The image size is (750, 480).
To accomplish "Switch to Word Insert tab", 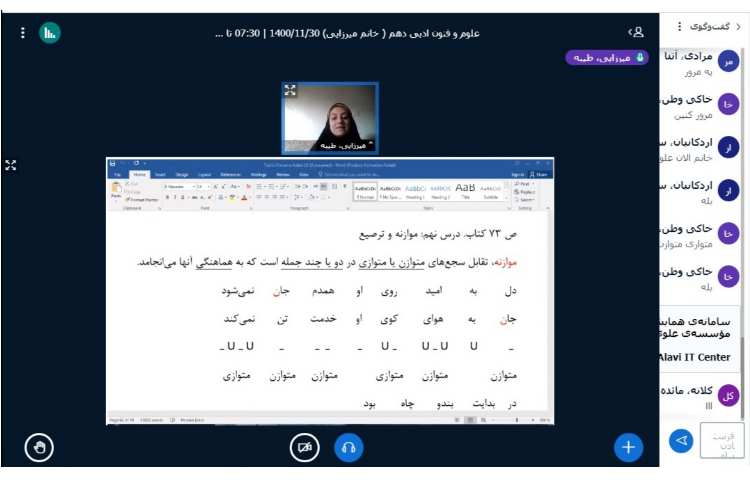I will [x=160, y=175].
